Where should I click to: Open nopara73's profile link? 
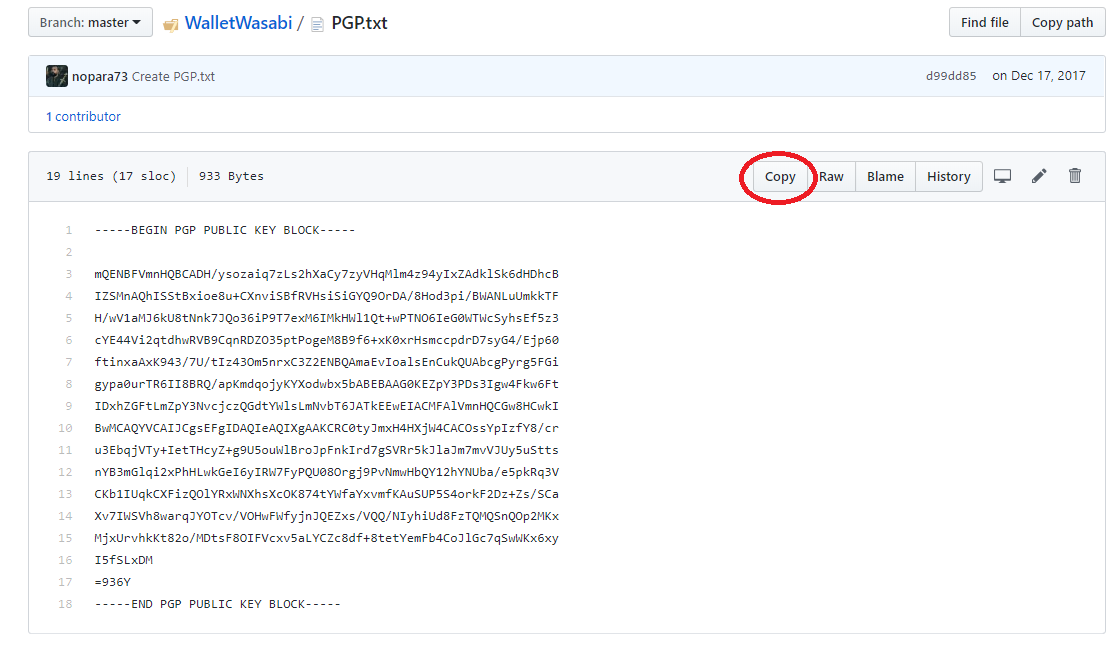pos(100,76)
